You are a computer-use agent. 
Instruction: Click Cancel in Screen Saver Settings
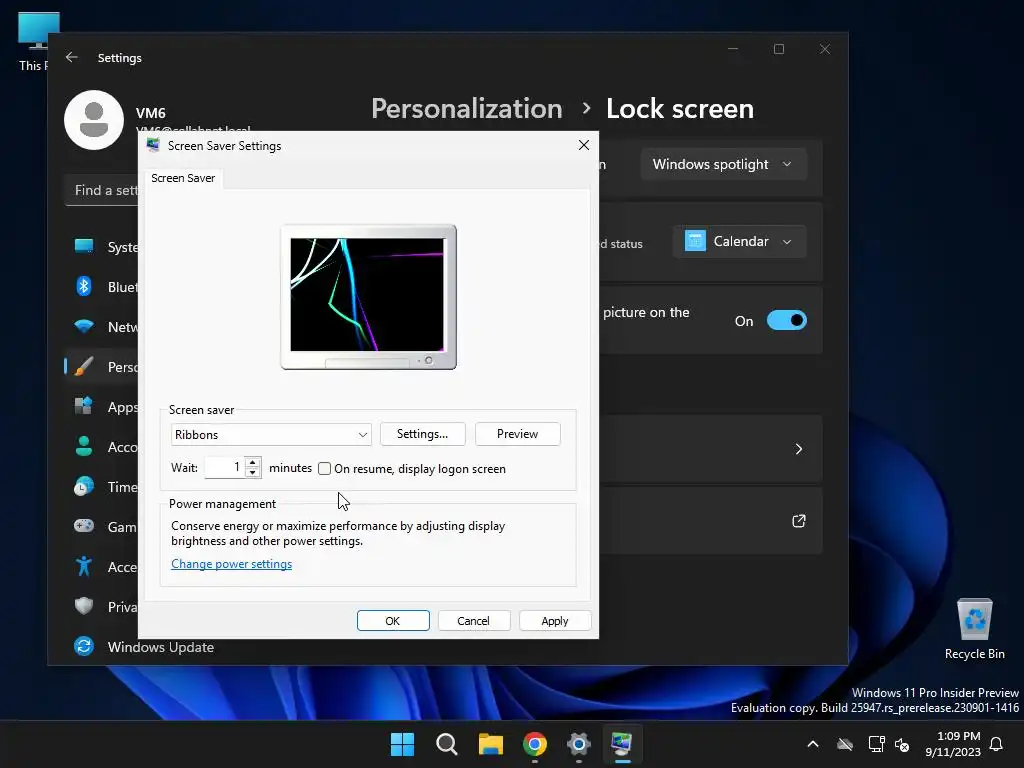pos(473,620)
